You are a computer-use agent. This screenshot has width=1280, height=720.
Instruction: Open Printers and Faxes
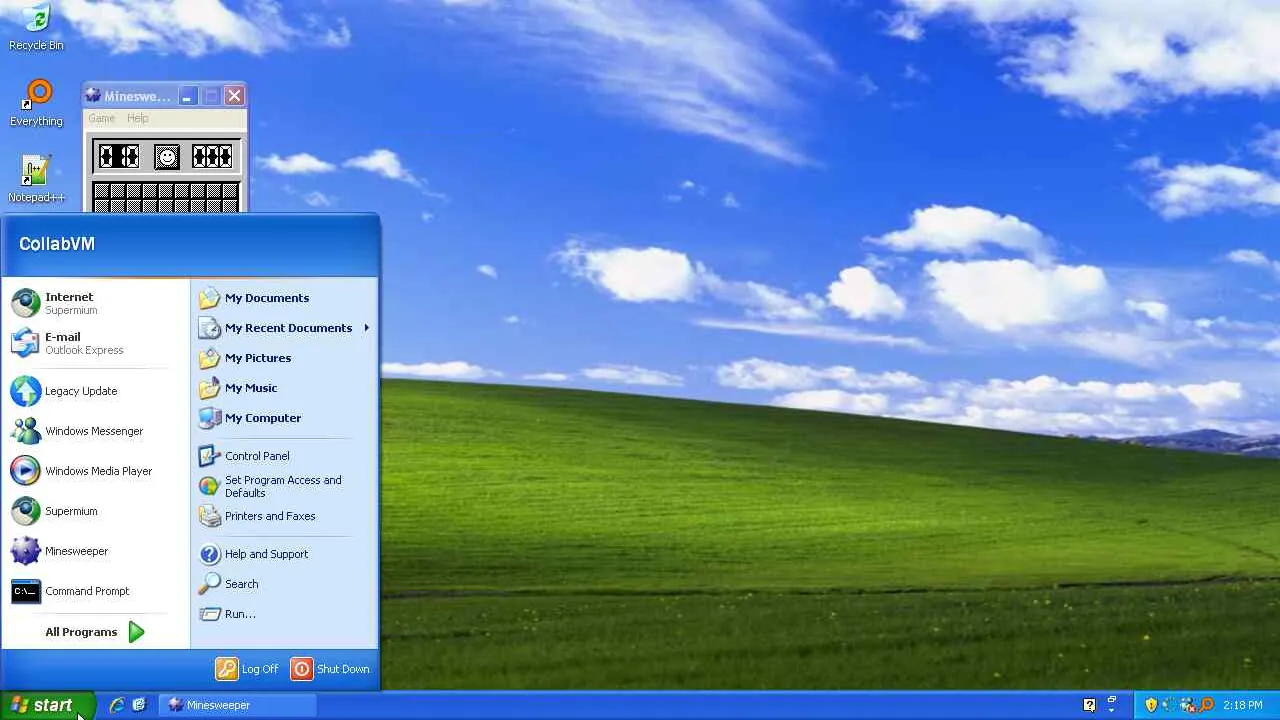284,516
